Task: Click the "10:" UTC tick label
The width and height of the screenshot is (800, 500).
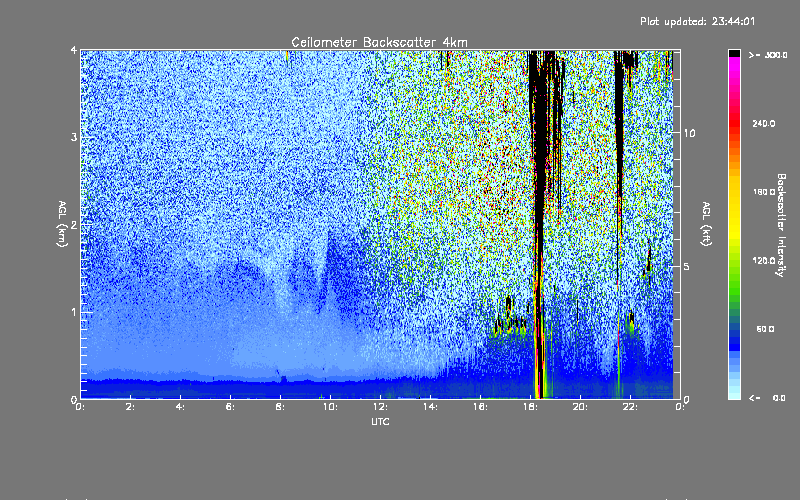Action: point(330,407)
